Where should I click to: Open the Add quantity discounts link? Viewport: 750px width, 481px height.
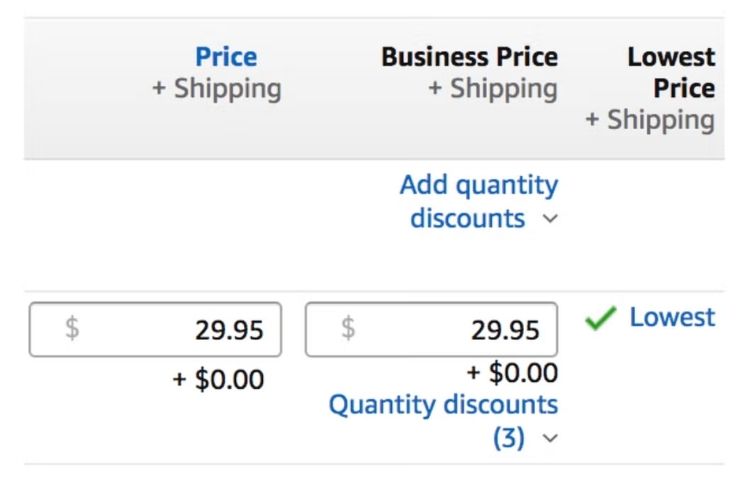click(x=478, y=186)
